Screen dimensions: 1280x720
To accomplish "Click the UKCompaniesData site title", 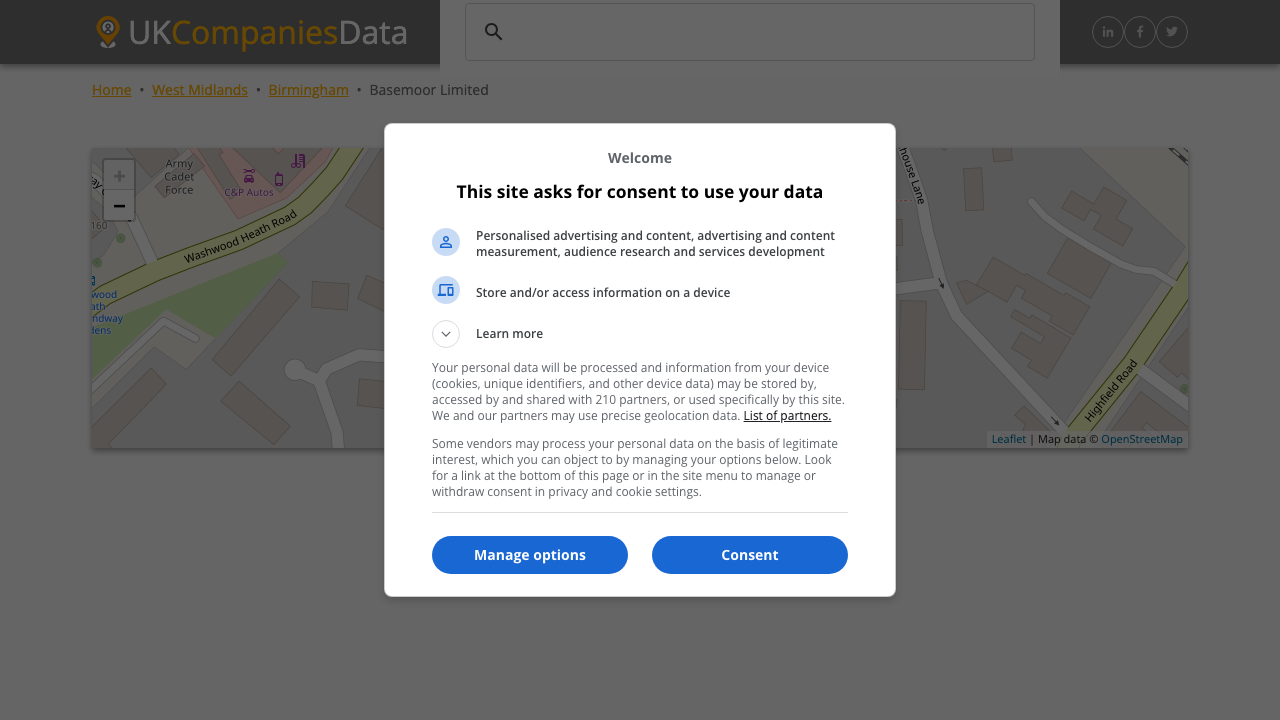I will 267,32.
